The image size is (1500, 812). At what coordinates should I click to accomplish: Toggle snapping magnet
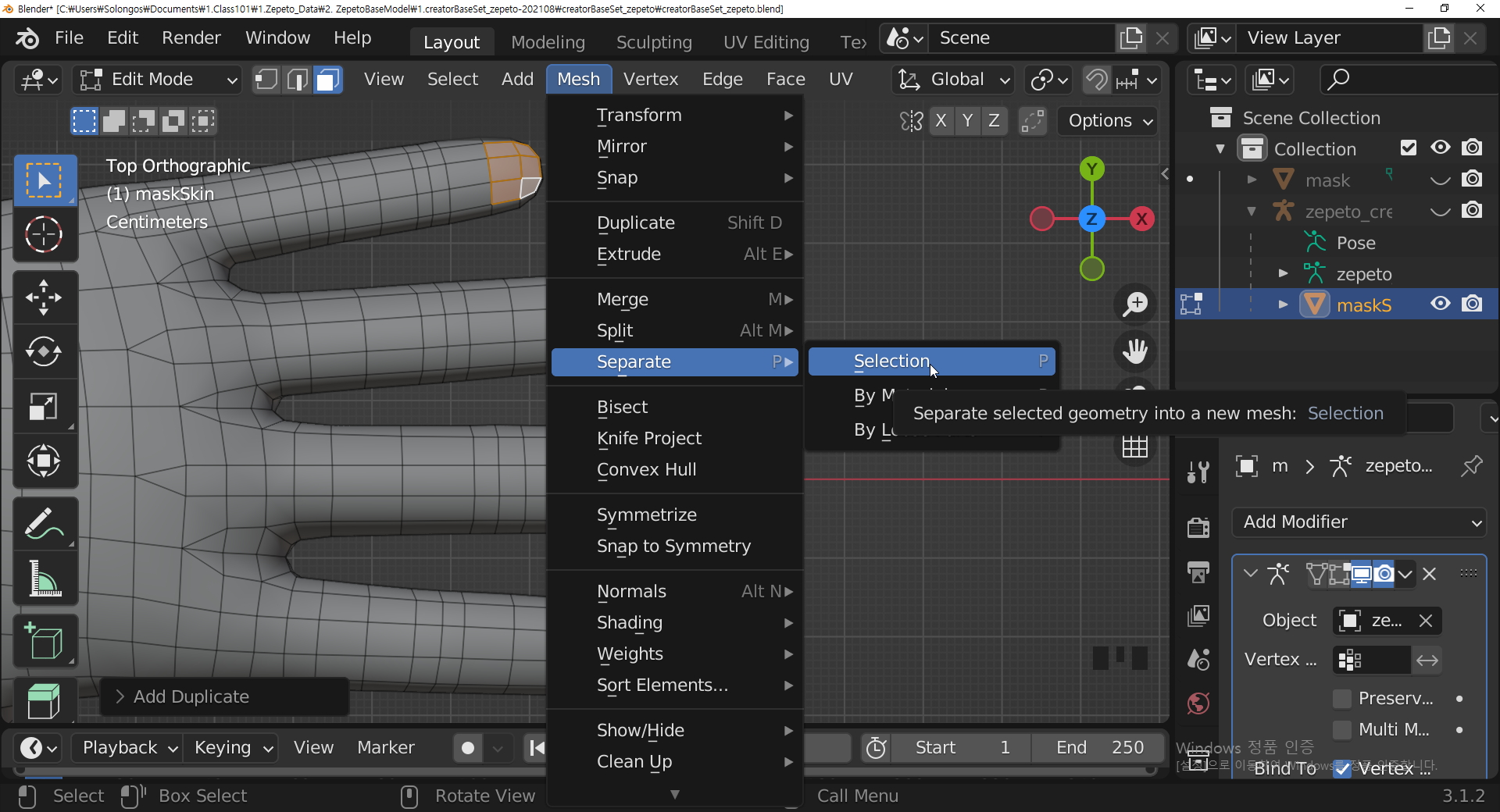click(1096, 80)
